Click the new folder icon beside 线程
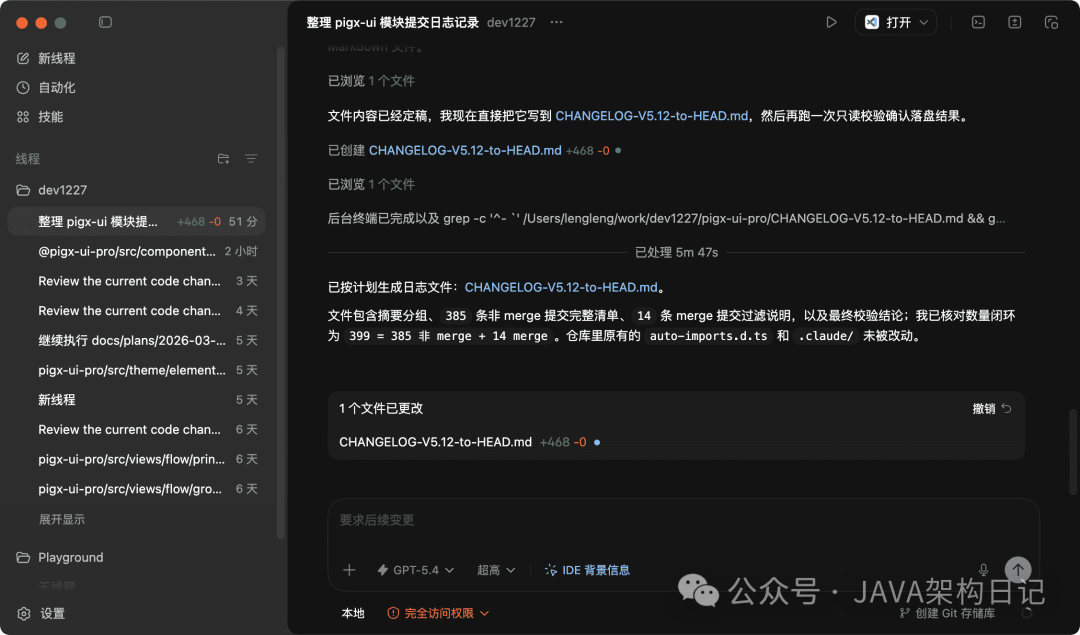 223,158
